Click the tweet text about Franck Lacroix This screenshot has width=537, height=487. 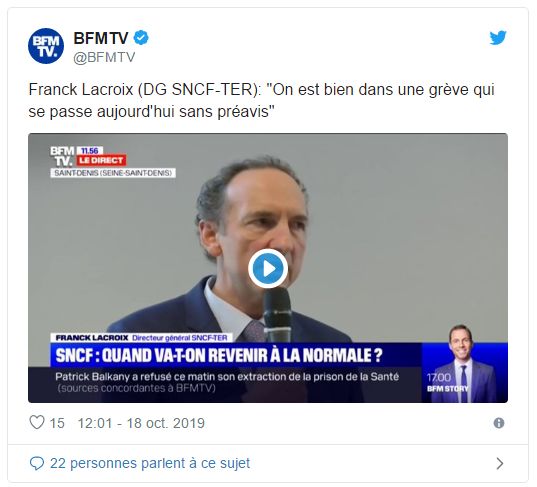pos(262,100)
